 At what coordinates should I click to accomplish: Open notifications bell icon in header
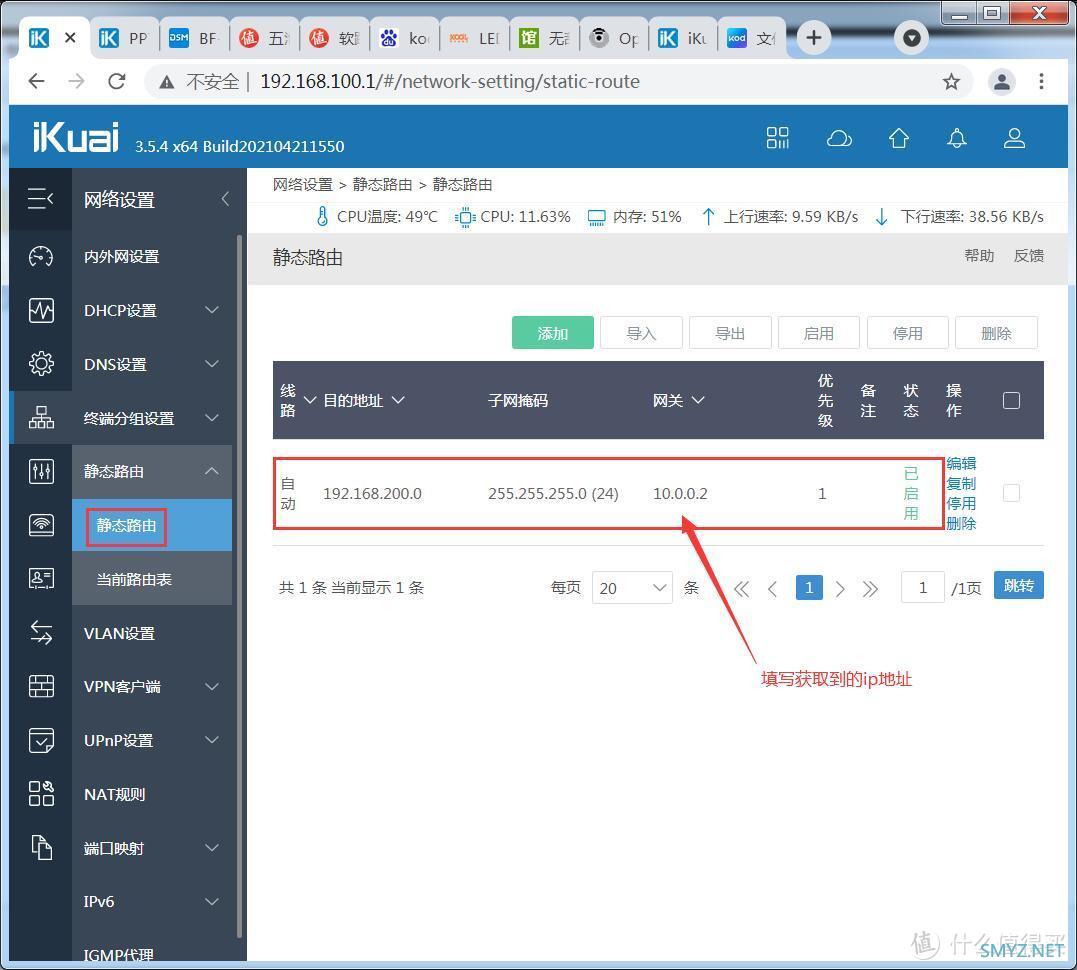(x=957, y=138)
